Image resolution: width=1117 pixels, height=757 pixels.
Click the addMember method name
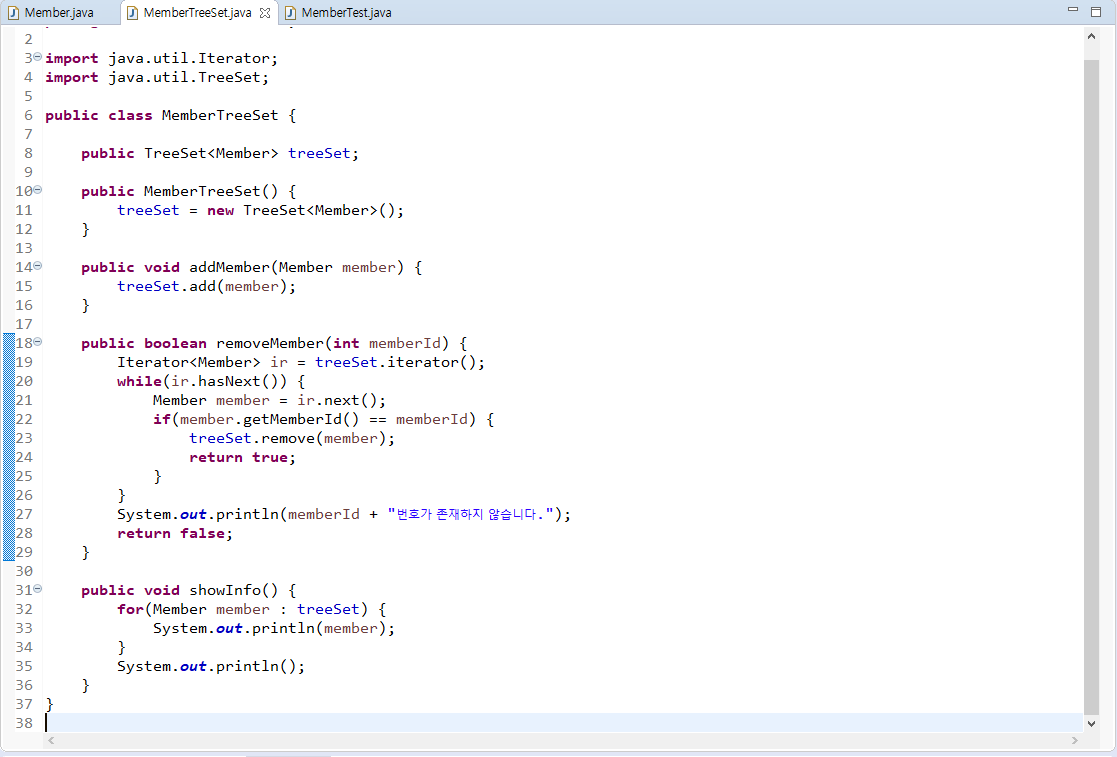(229, 267)
